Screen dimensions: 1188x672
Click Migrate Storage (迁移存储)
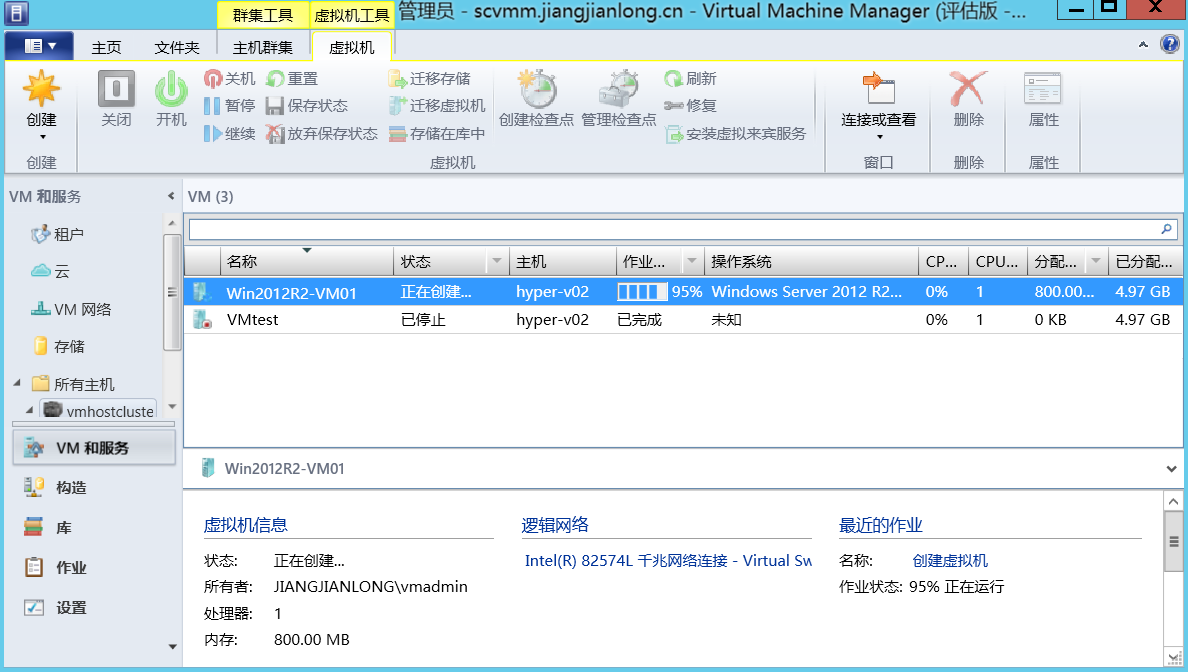tap(430, 78)
